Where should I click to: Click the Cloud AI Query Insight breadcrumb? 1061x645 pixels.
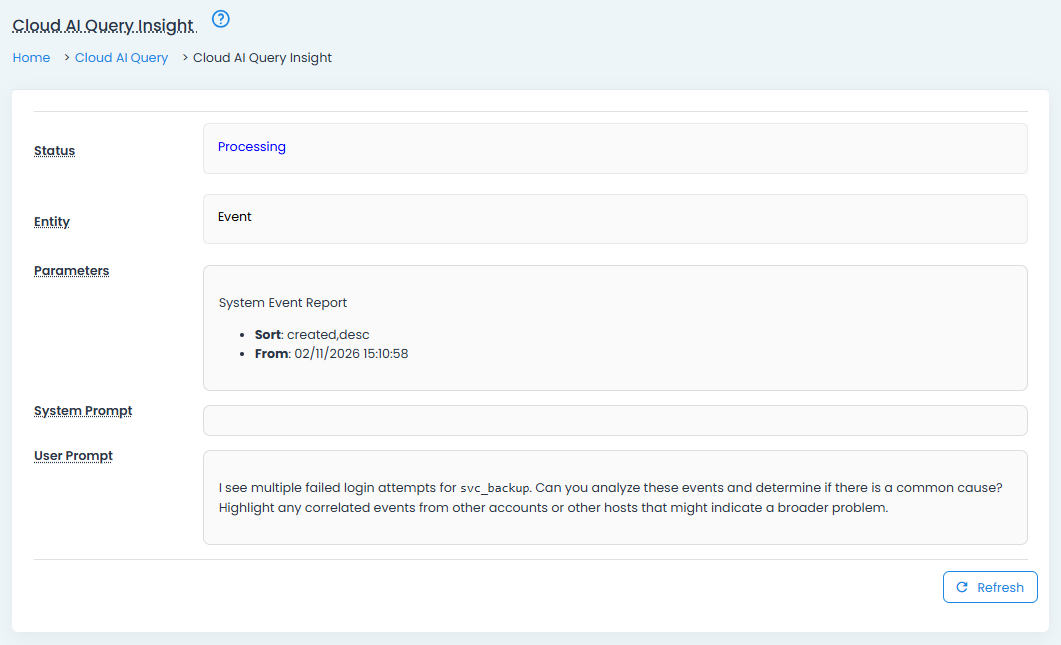coord(262,58)
